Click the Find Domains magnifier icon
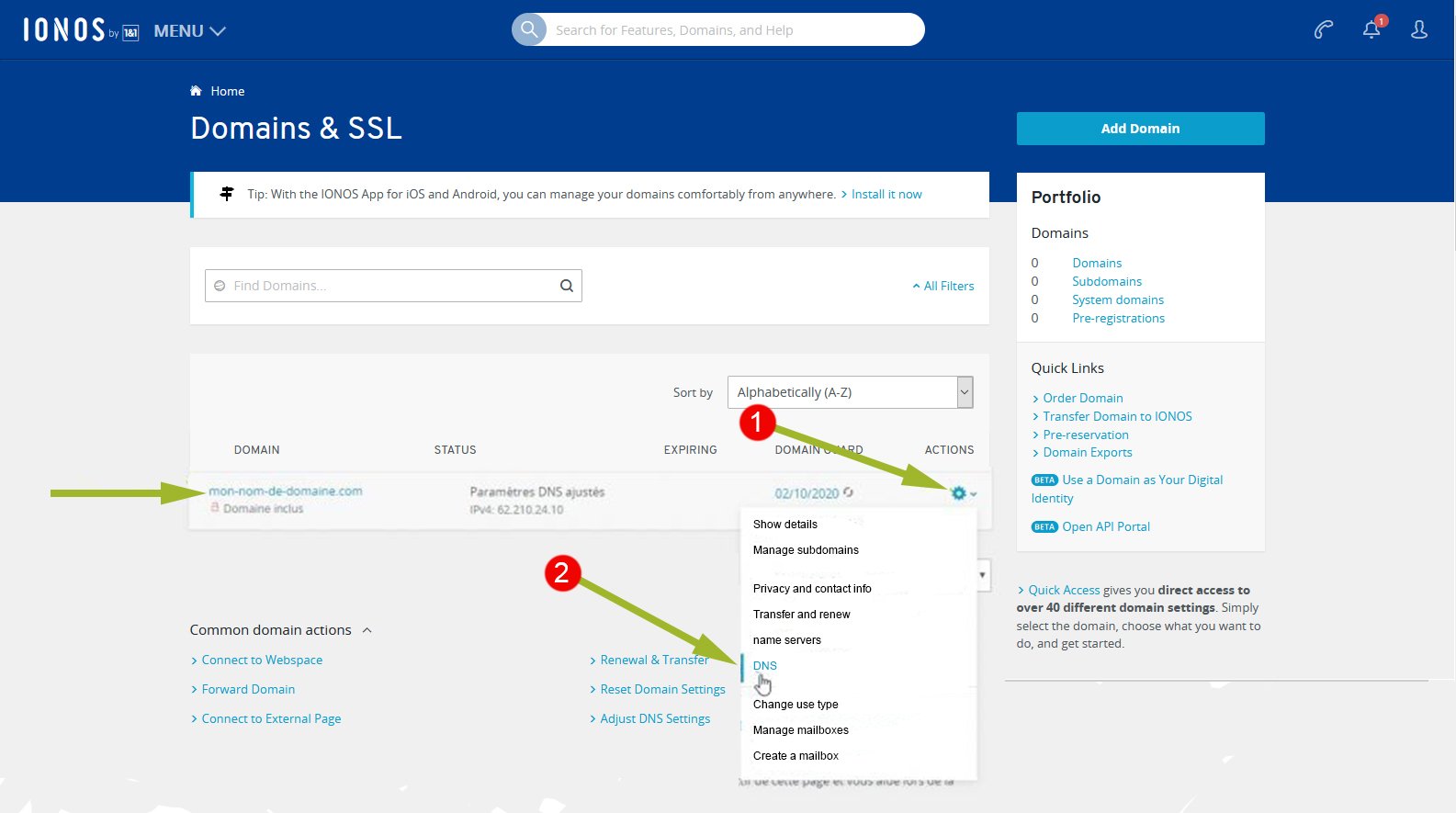This screenshot has width=1456, height=813. tap(567, 286)
